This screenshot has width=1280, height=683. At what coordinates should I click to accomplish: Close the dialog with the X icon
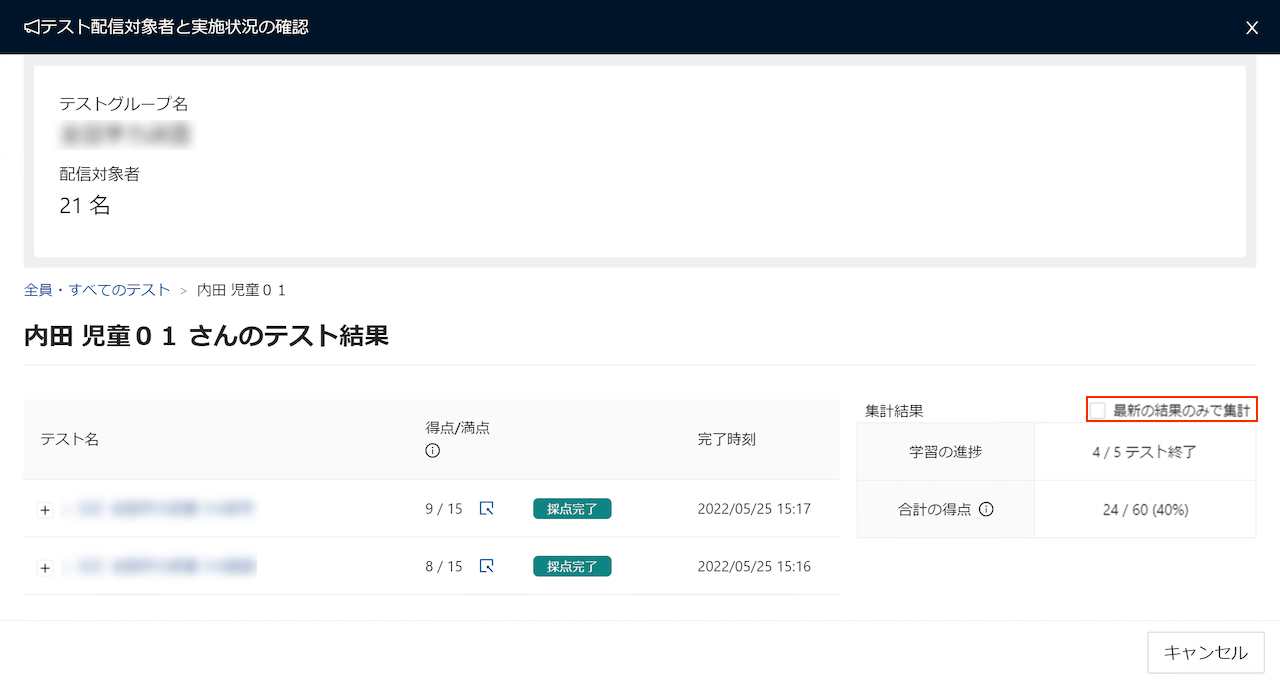point(1252,28)
